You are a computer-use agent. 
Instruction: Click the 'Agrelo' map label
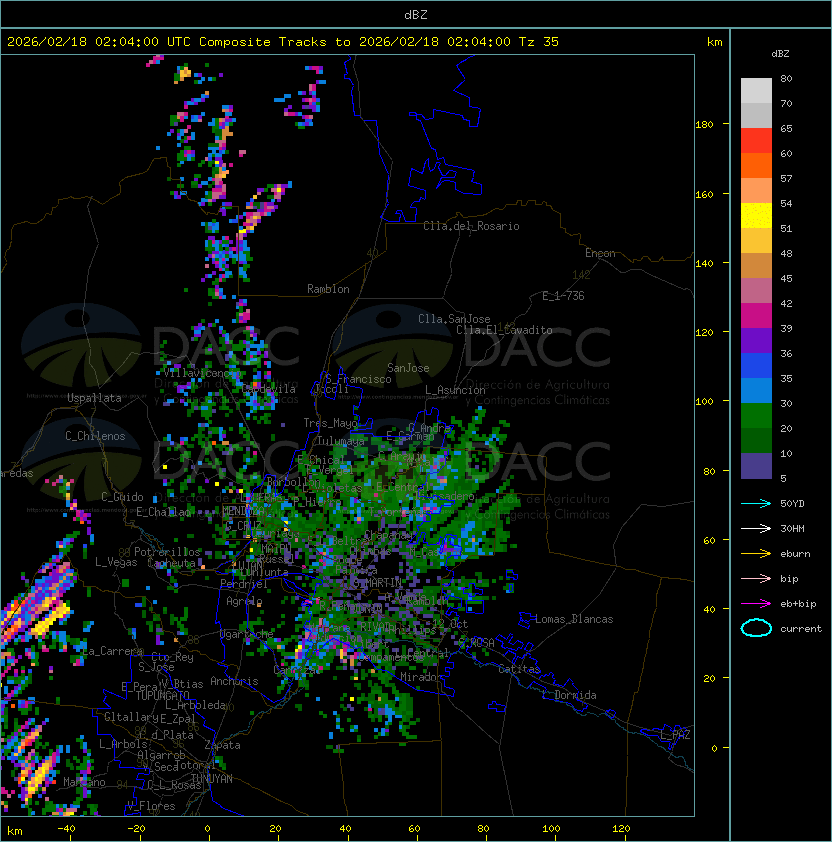pos(244,601)
